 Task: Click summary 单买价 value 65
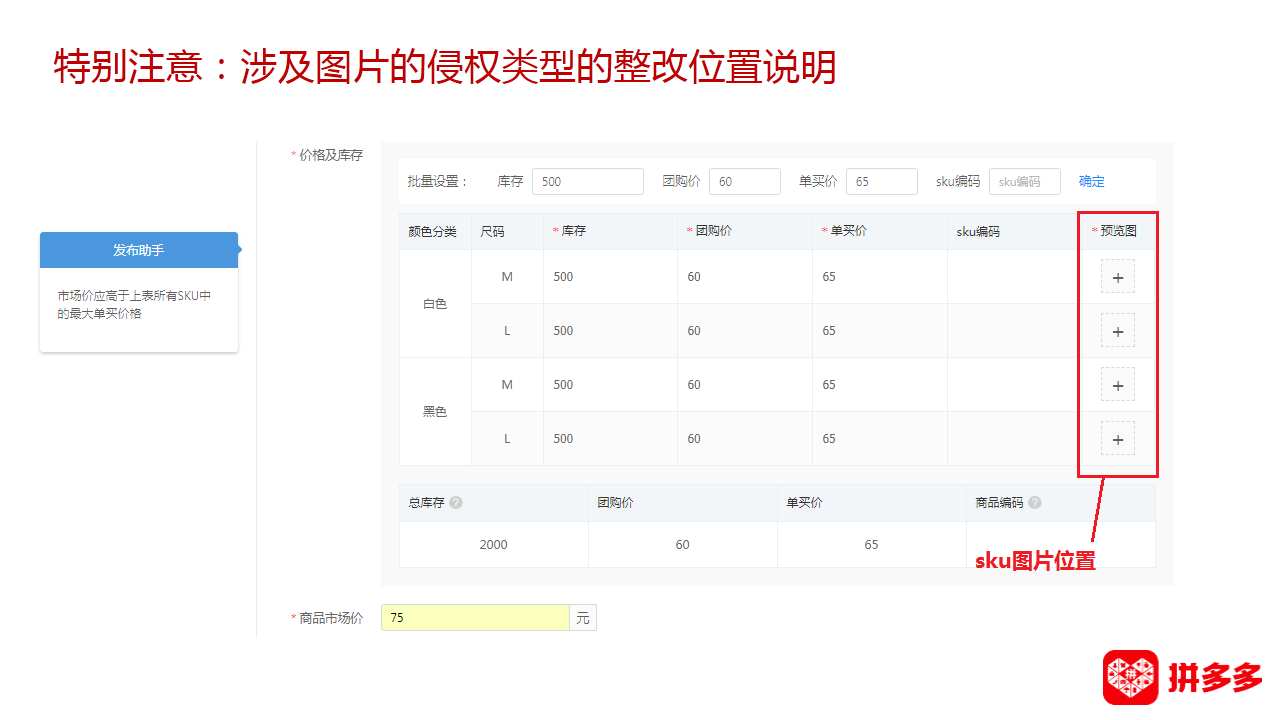(871, 545)
